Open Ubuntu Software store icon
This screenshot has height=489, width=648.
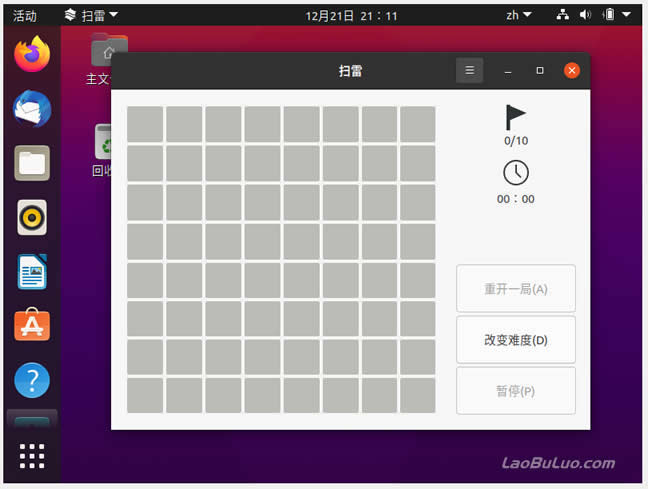[x=32, y=325]
